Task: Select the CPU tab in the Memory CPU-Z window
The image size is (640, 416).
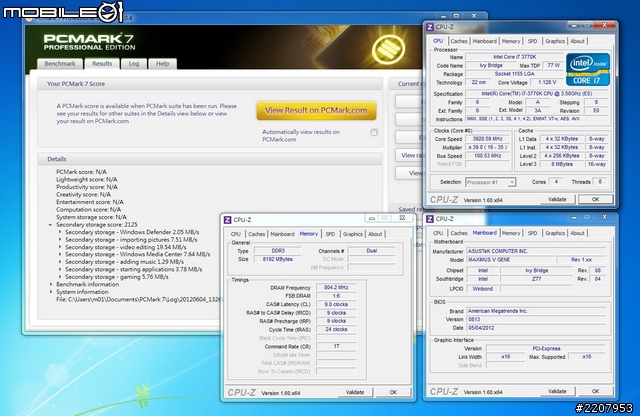Action: tap(236, 234)
